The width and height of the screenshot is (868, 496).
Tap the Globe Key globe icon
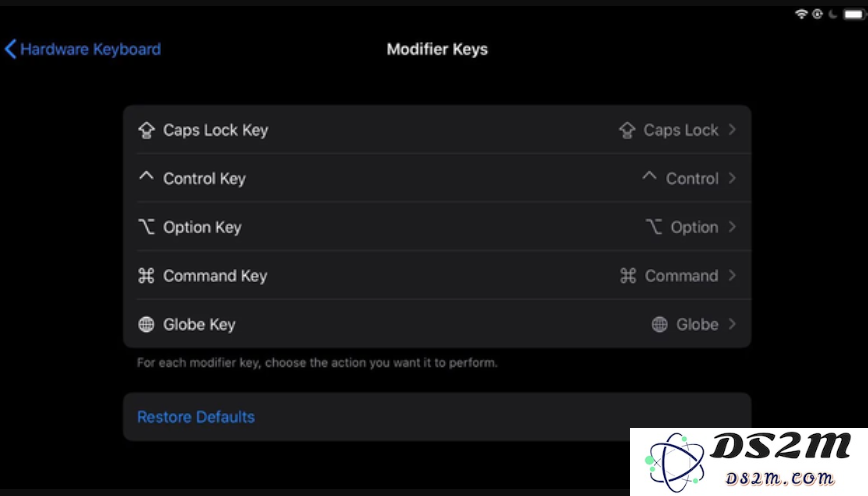(146, 324)
